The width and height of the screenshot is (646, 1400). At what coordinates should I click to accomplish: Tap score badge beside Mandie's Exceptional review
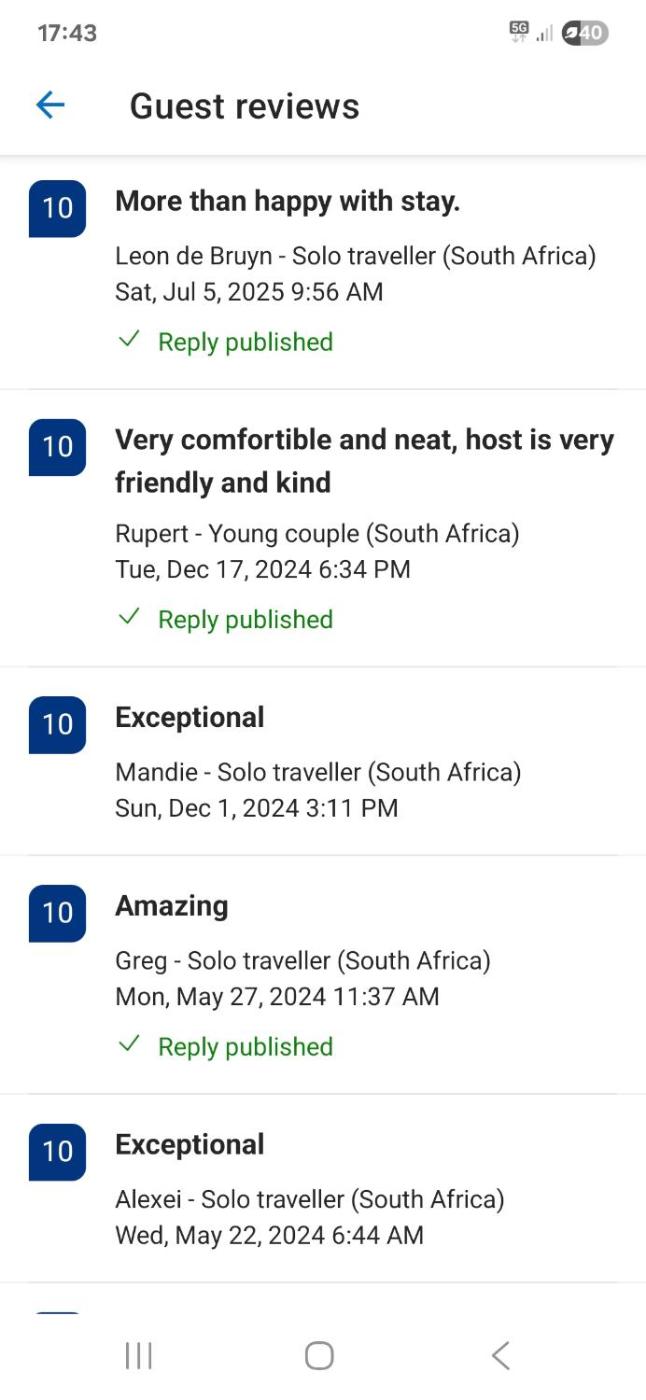coord(57,724)
